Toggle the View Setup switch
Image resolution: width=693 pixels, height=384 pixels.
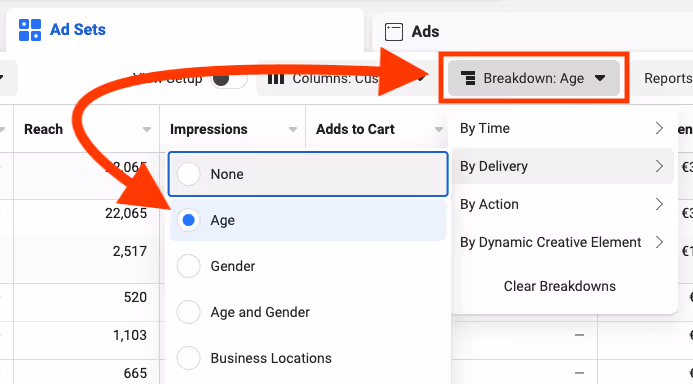coord(228,79)
